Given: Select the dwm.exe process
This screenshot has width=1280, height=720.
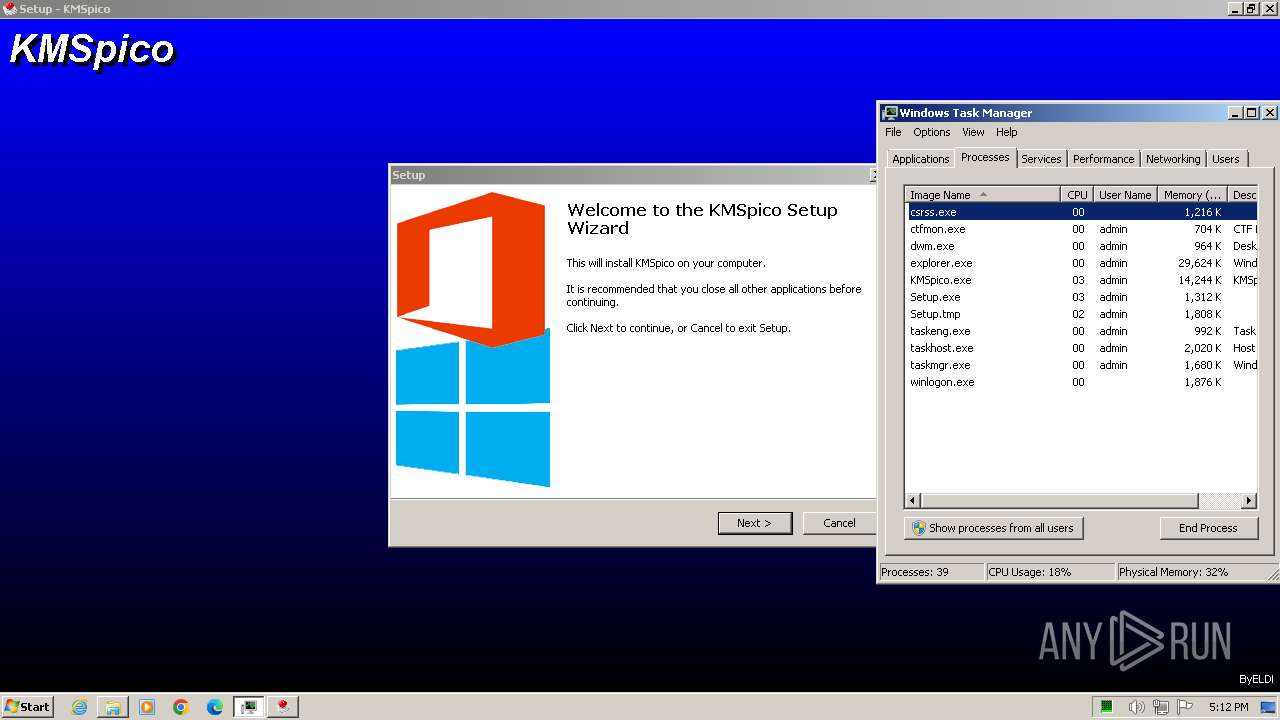Looking at the screenshot, I should point(1081,246).
